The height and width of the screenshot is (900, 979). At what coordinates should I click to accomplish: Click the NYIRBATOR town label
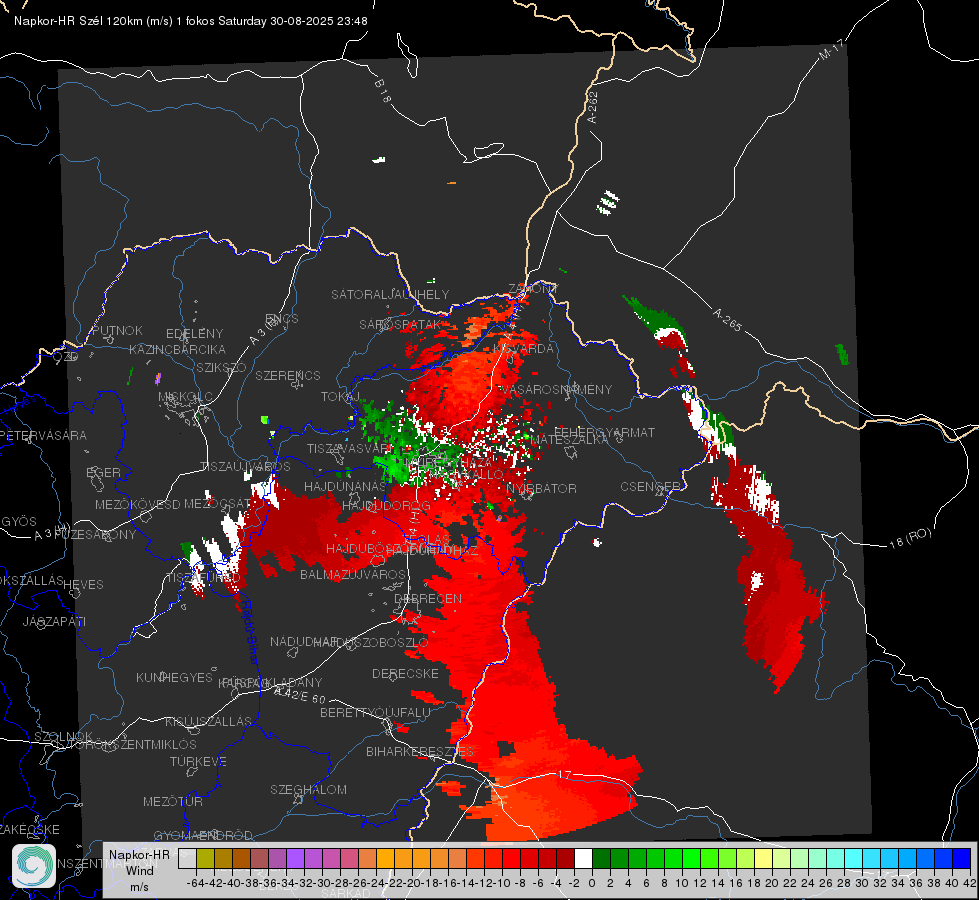pyautogui.click(x=541, y=488)
